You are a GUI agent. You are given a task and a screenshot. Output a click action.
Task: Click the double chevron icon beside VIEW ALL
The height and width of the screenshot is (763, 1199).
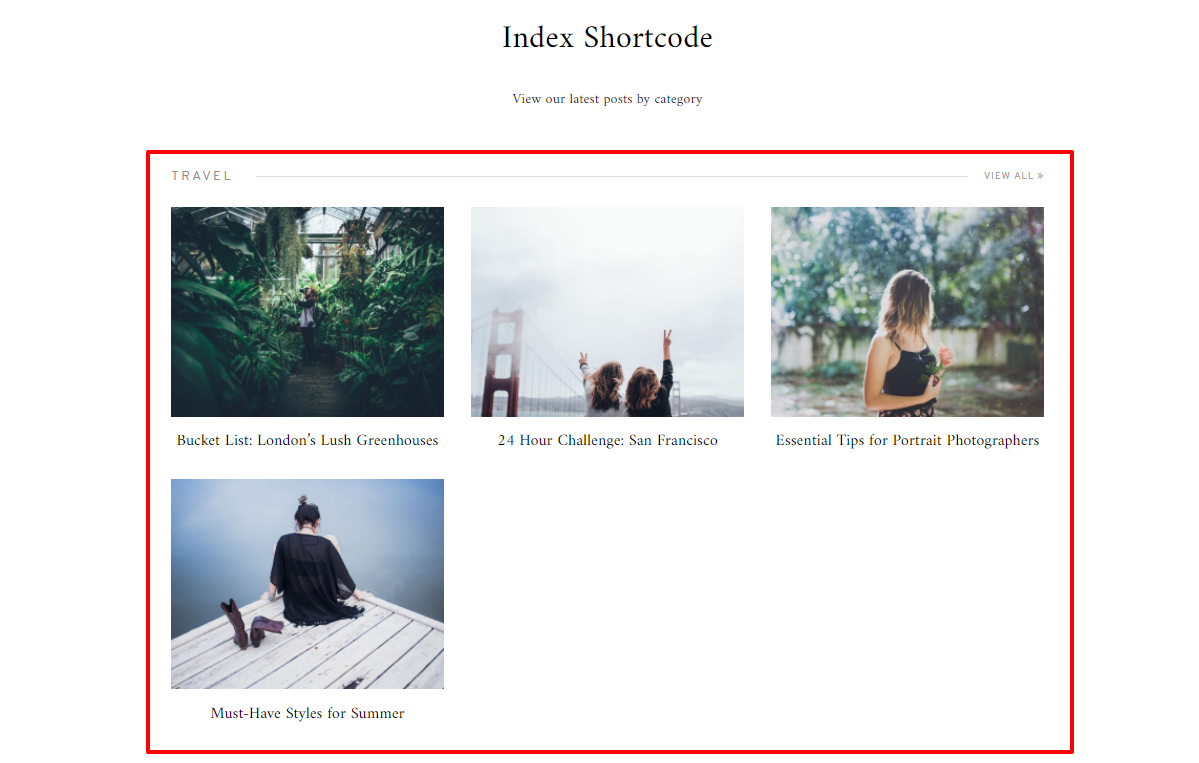(1040, 176)
